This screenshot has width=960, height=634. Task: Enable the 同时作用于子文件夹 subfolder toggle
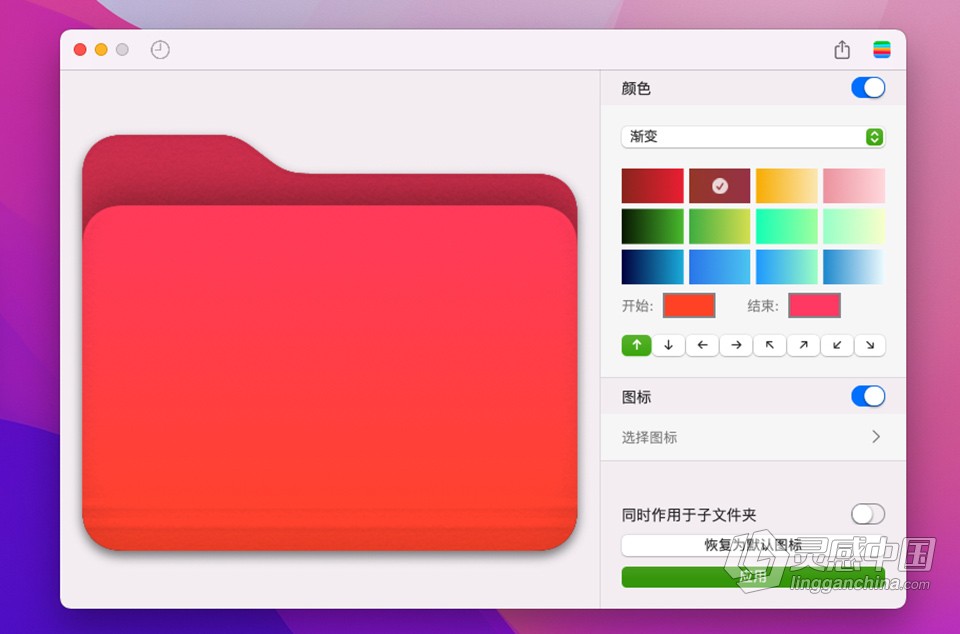point(868,514)
